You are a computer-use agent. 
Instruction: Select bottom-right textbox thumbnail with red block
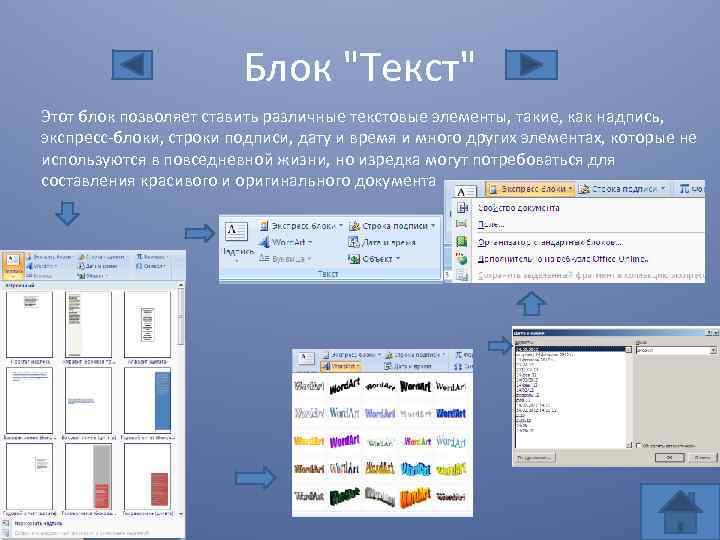(x=147, y=477)
